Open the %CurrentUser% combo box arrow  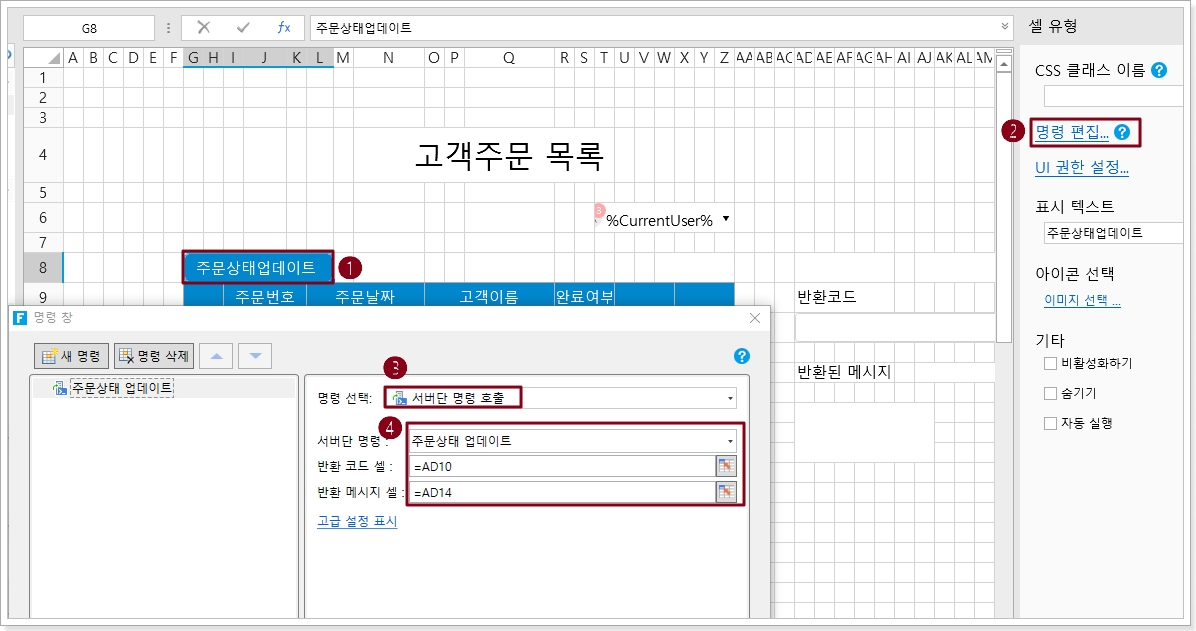pyautogui.click(x=725, y=219)
